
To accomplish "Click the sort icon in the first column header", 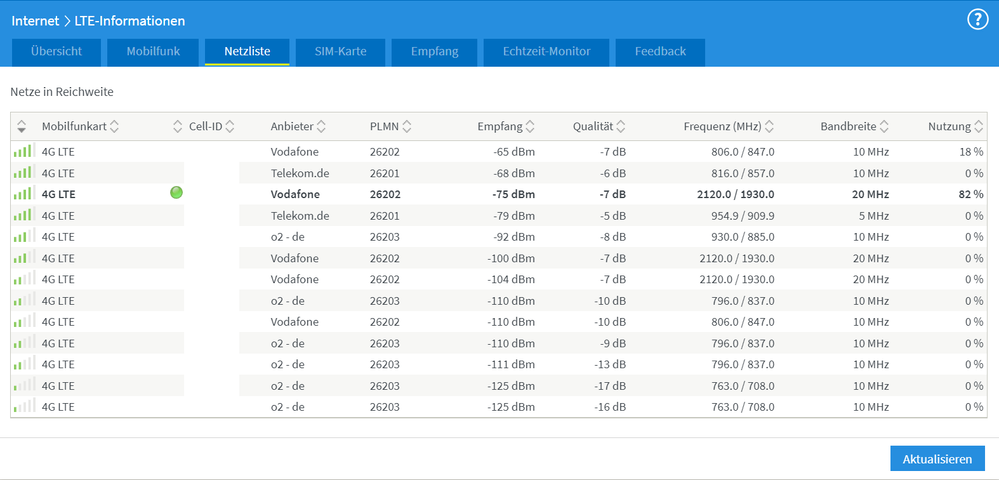I will pyautogui.click(x=22, y=127).
